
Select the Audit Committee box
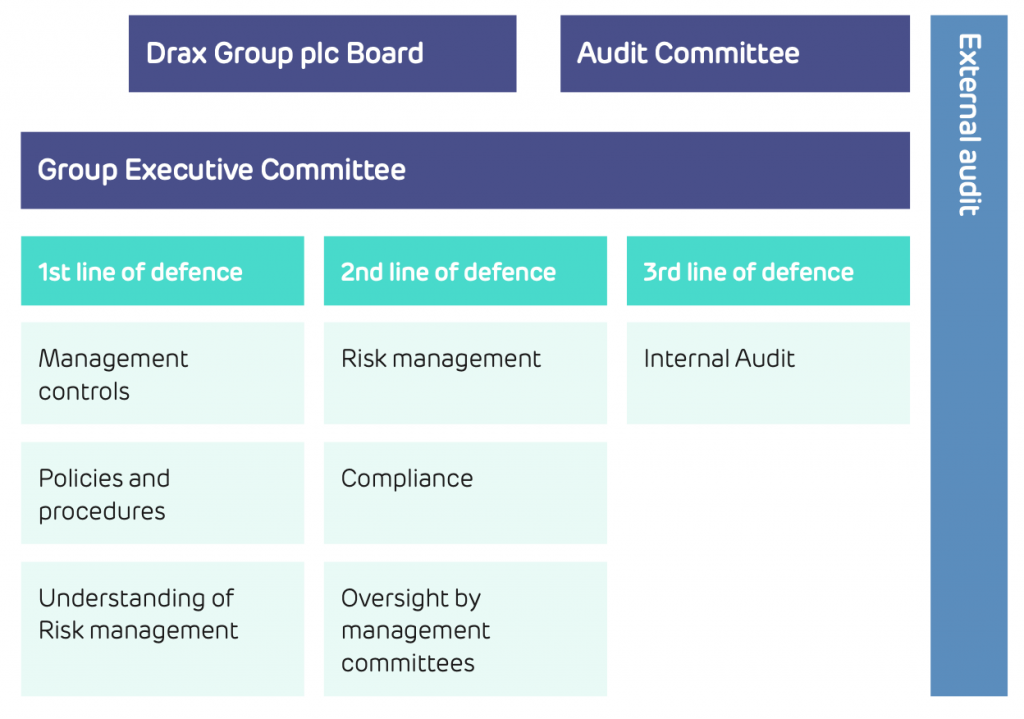[734, 53]
